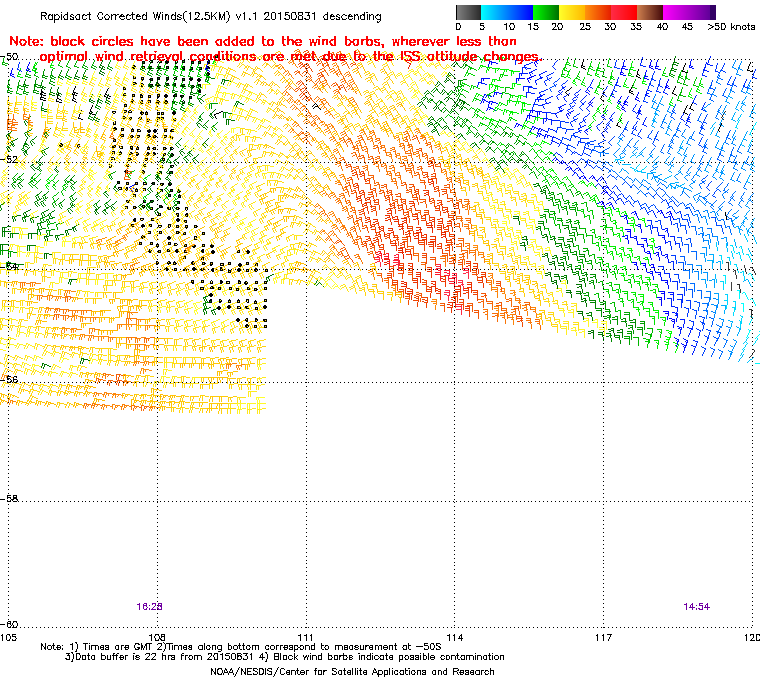Viewport: 760px width, 688px height.
Task: Click the yellow 20-25 knots legend swatch
Action: [x=572, y=12]
